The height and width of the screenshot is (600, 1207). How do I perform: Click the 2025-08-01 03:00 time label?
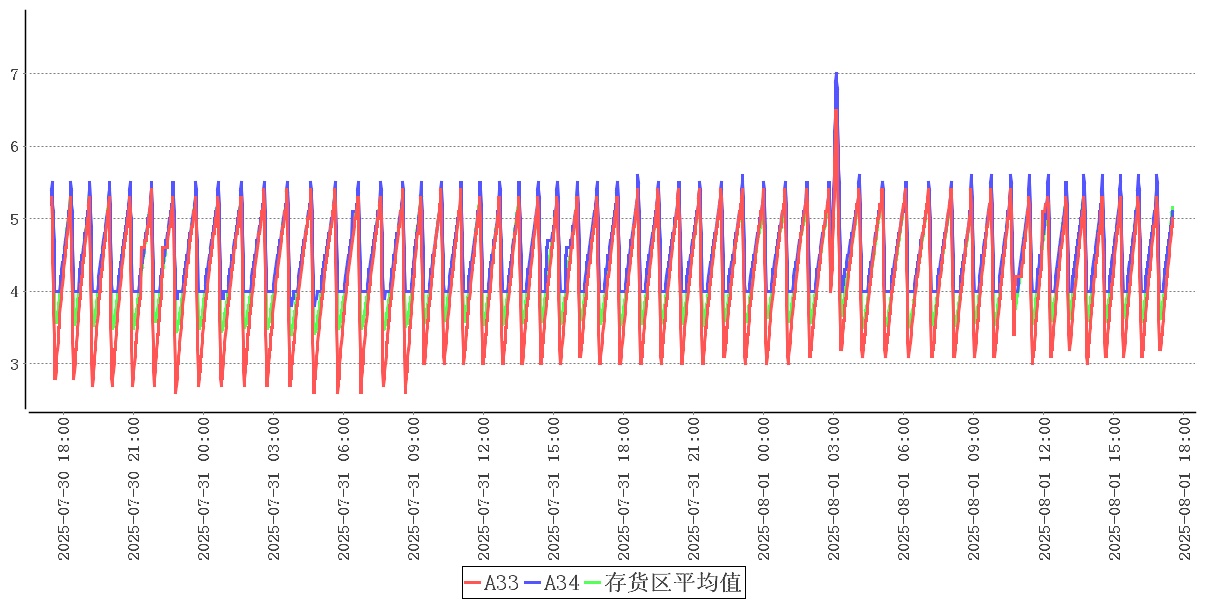pyautogui.click(x=834, y=489)
